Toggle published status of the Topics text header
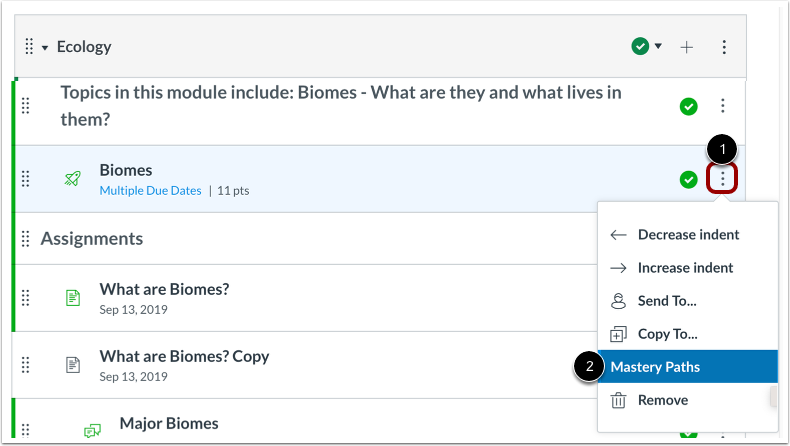 point(688,106)
